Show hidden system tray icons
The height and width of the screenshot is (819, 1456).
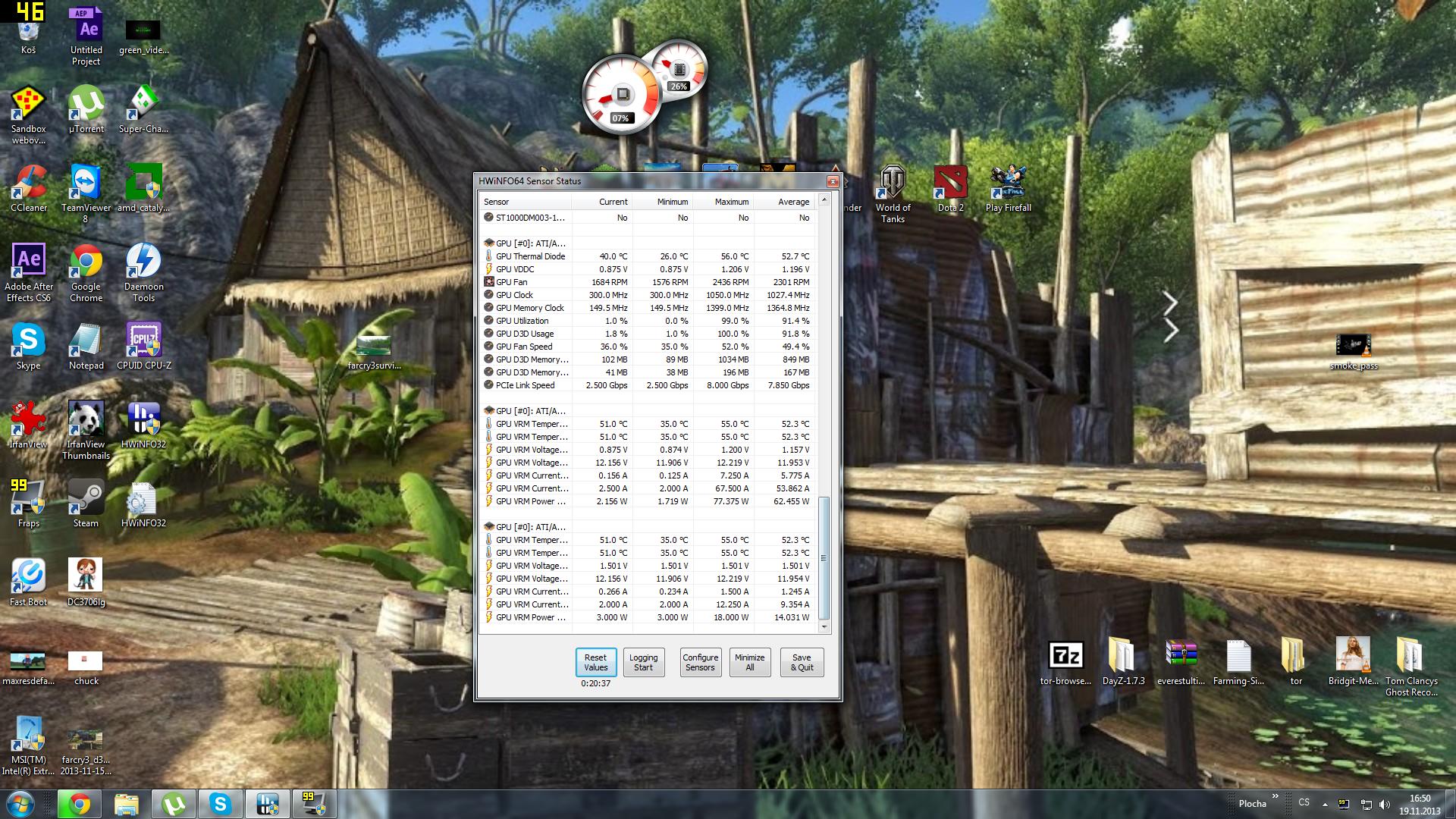(1325, 804)
